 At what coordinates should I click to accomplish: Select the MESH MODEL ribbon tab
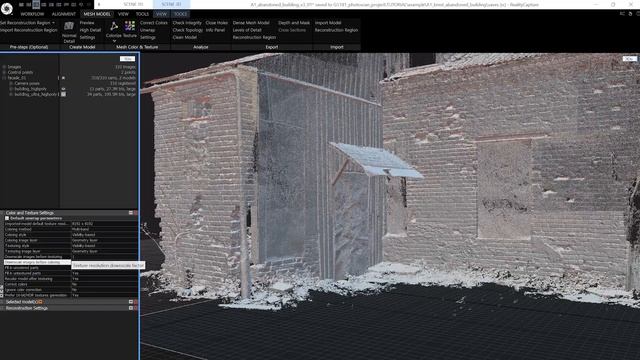[x=97, y=14]
